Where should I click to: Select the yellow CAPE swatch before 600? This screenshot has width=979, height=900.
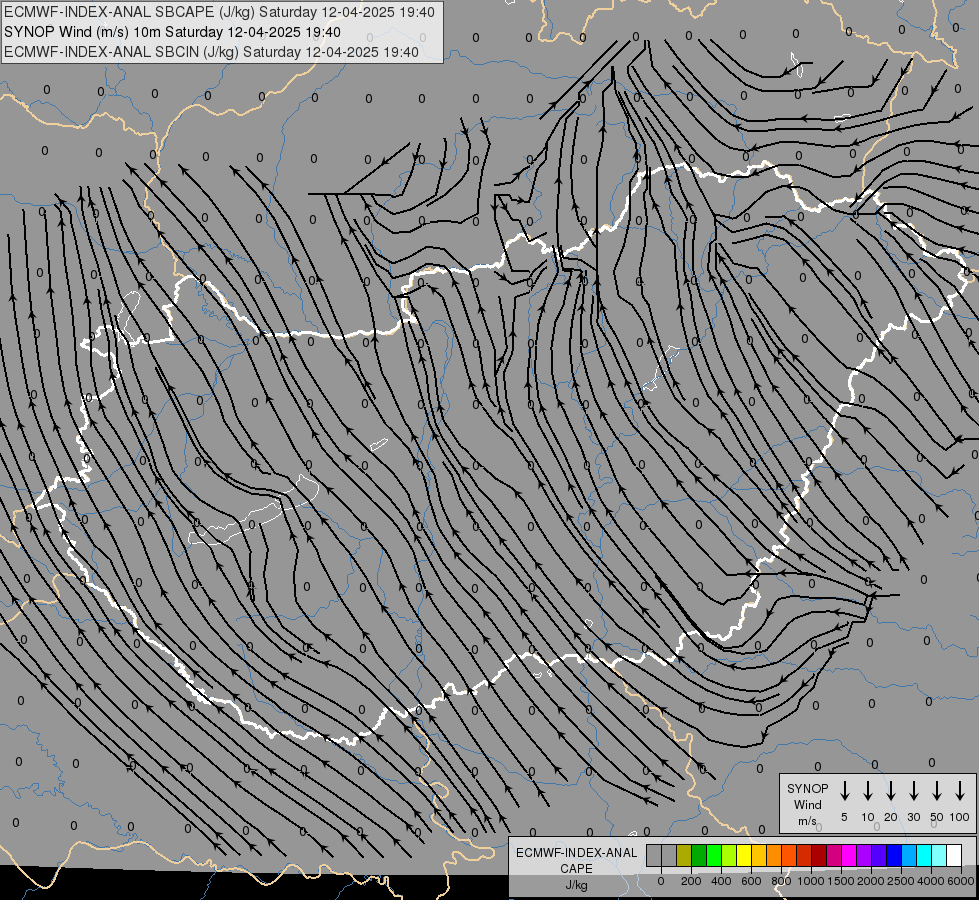click(x=744, y=855)
